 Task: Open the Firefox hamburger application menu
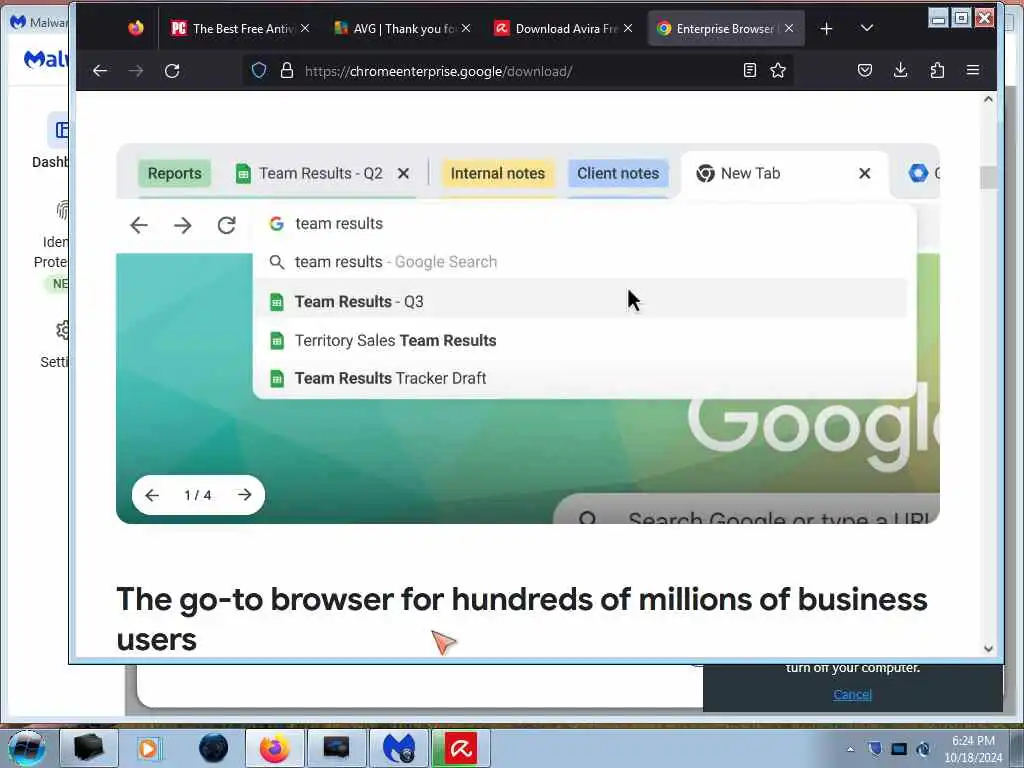973,71
